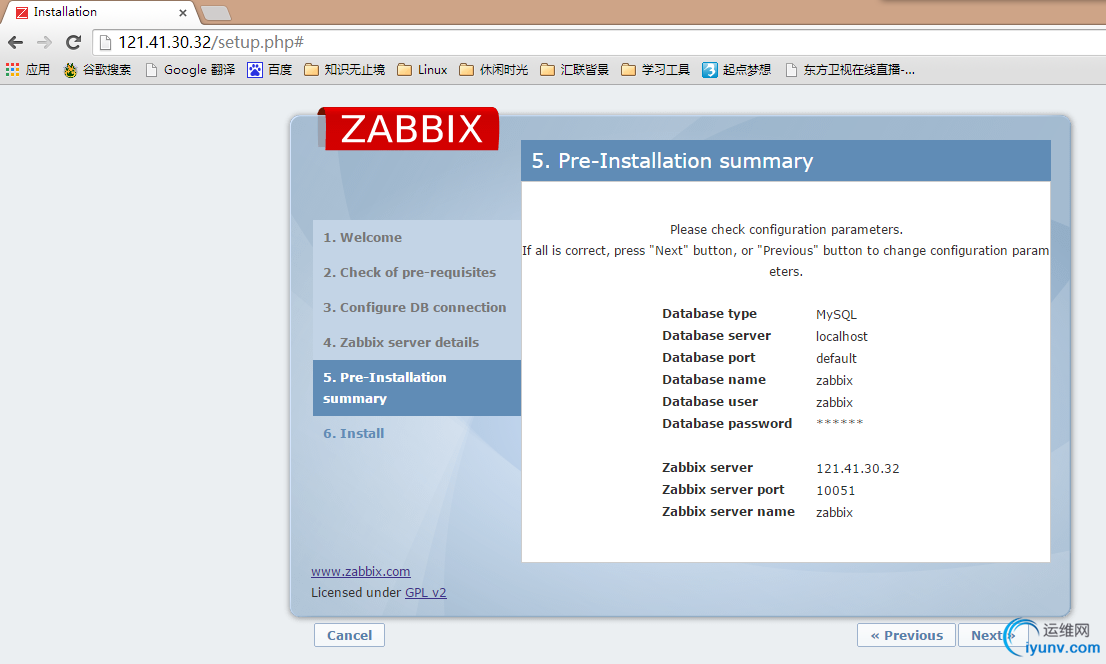Open a new browser tab

(216, 13)
